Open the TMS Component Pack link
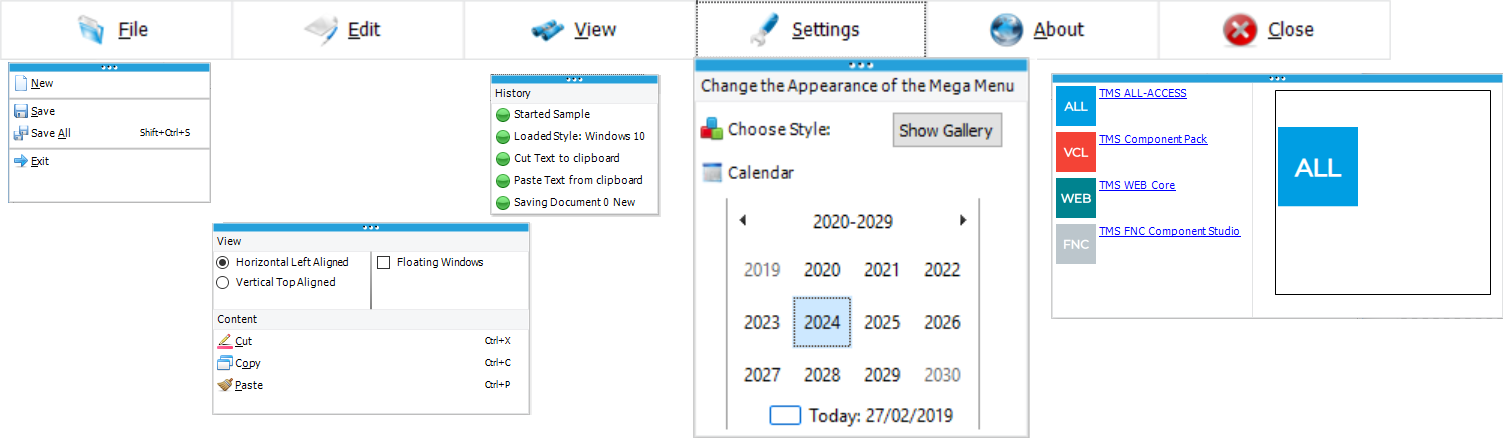The image size is (1503, 439). 1153,139
